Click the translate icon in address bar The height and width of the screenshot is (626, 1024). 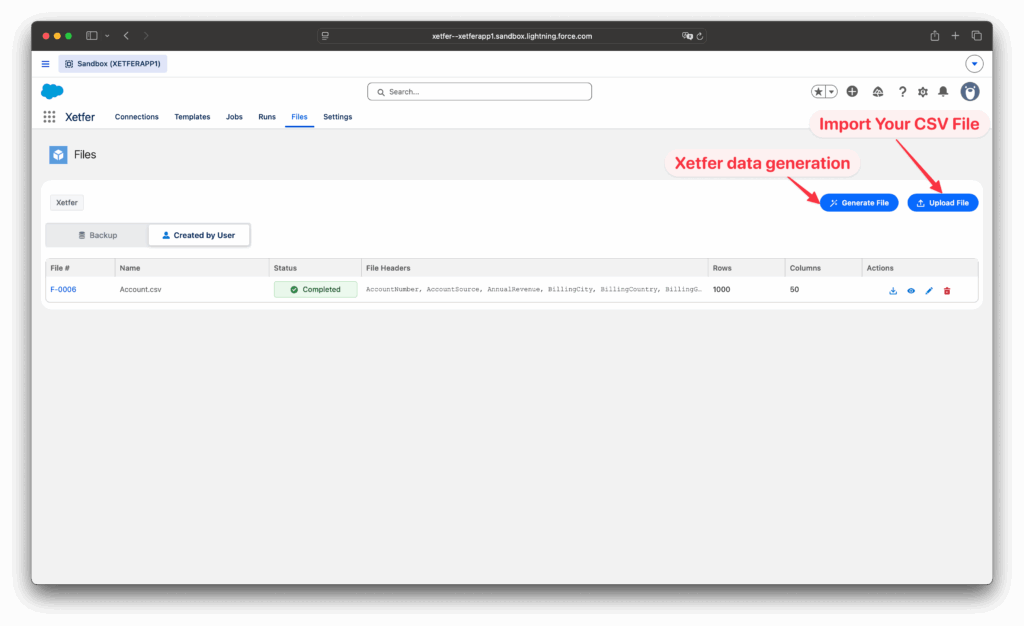pyautogui.click(x=686, y=36)
